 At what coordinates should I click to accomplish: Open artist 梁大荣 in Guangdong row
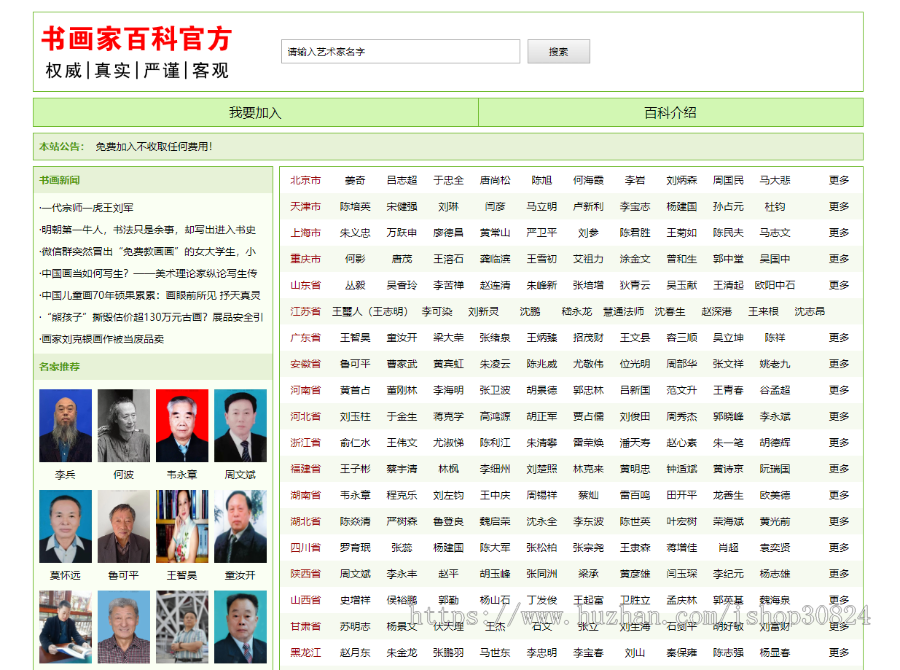[x=448, y=338]
